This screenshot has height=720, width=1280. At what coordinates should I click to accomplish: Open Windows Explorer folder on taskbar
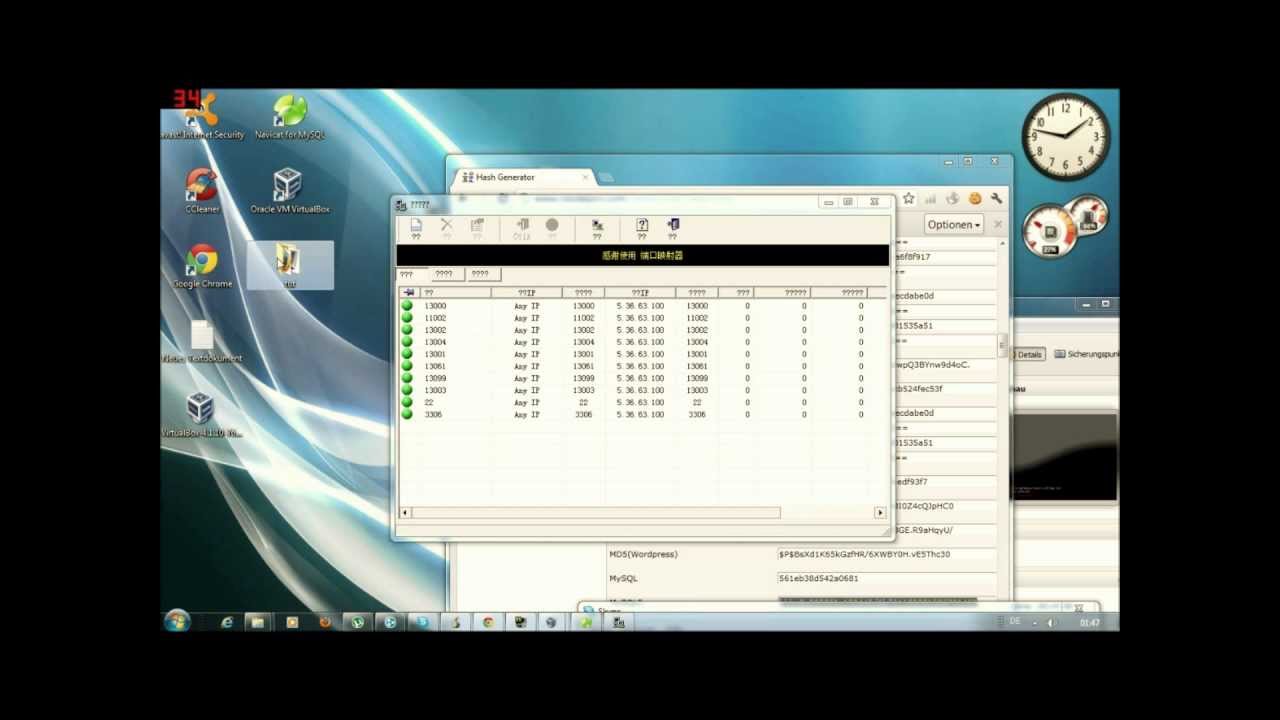[258, 622]
